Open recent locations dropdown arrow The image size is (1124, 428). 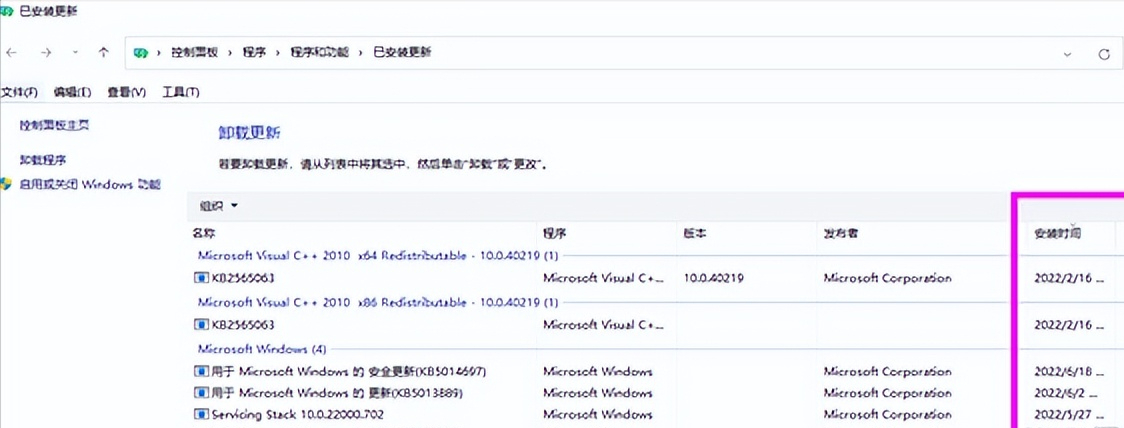tap(76, 52)
